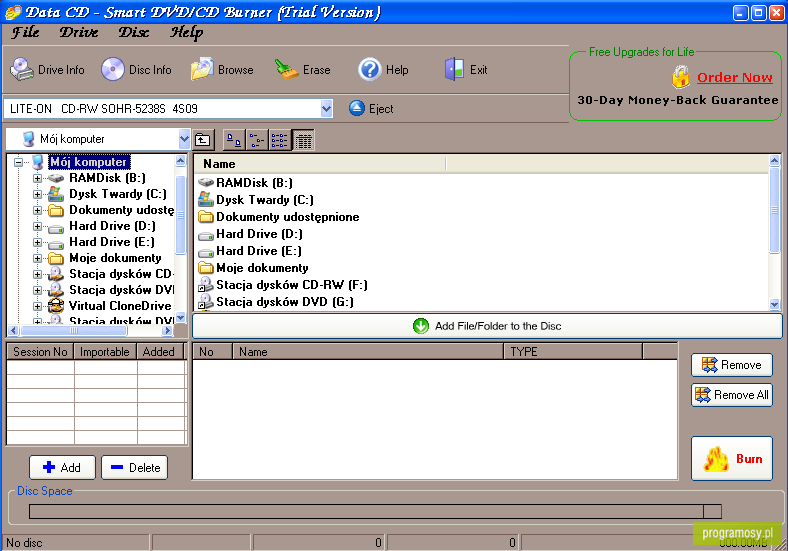Select Dokumenty udostępnione folder in file list

coord(278,217)
